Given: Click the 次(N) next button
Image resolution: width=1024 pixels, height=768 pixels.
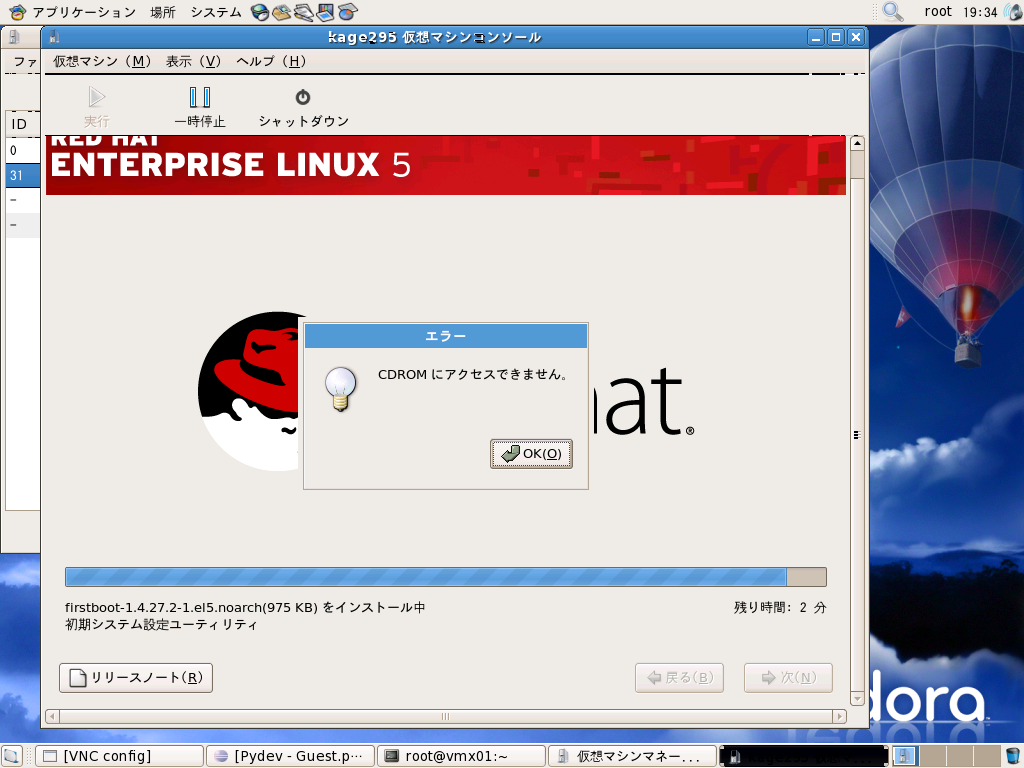Looking at the screenshot, I should tap(788, 678).
